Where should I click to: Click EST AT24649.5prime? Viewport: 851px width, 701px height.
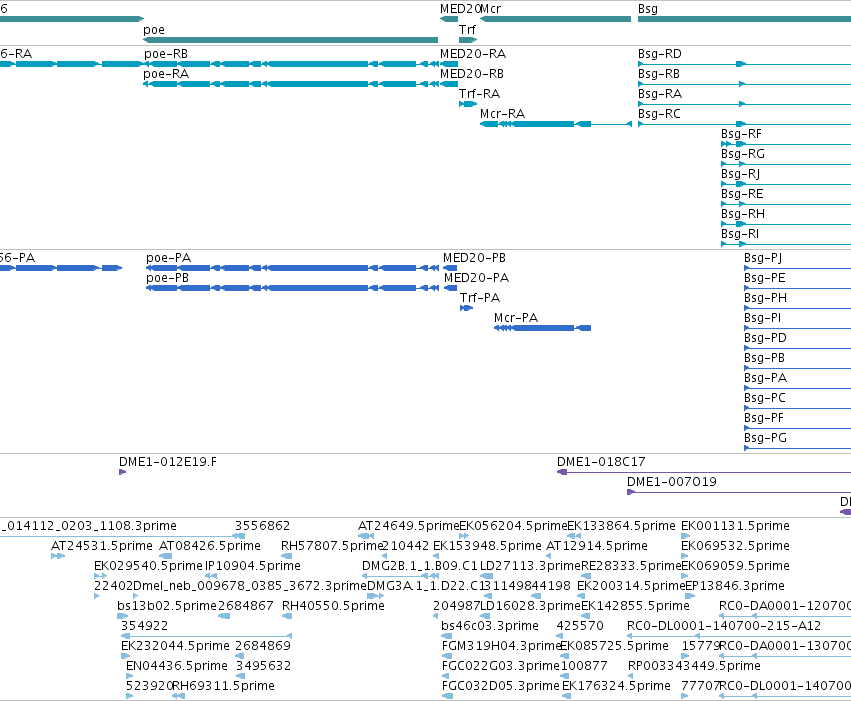(x=409, y=526)
